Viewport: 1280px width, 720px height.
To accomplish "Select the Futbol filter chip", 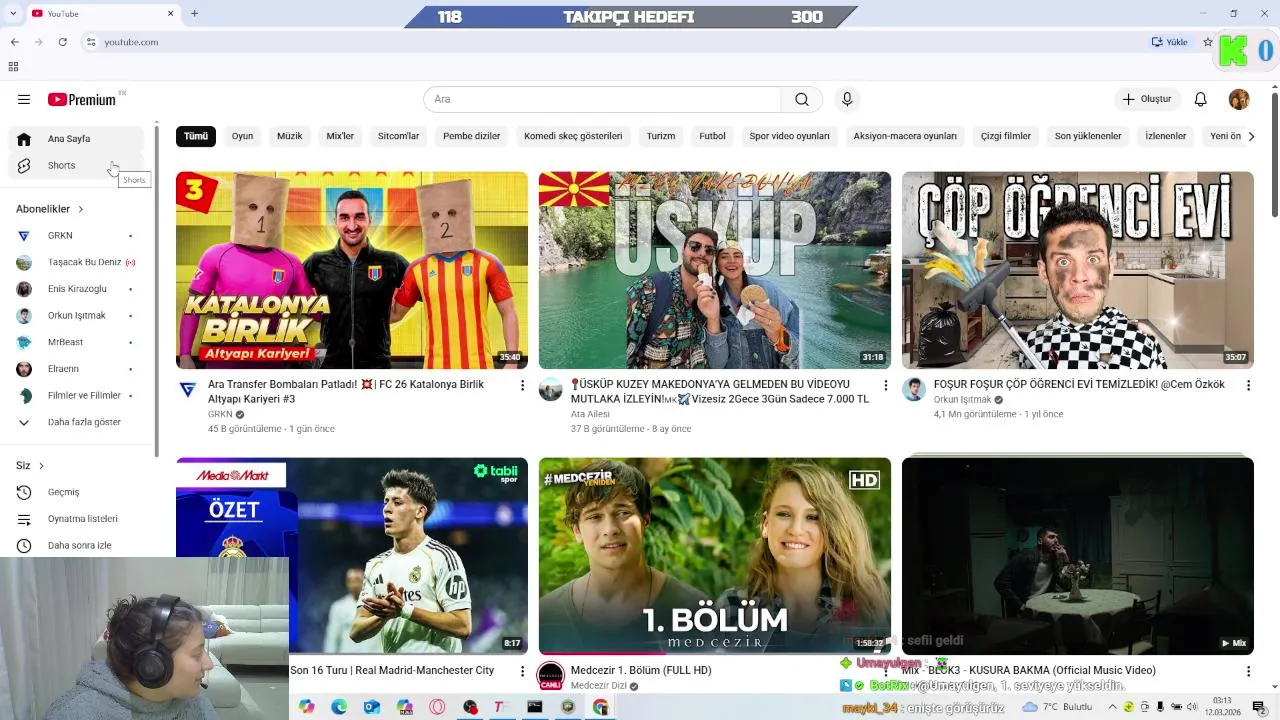I will (x=712, y=136).
